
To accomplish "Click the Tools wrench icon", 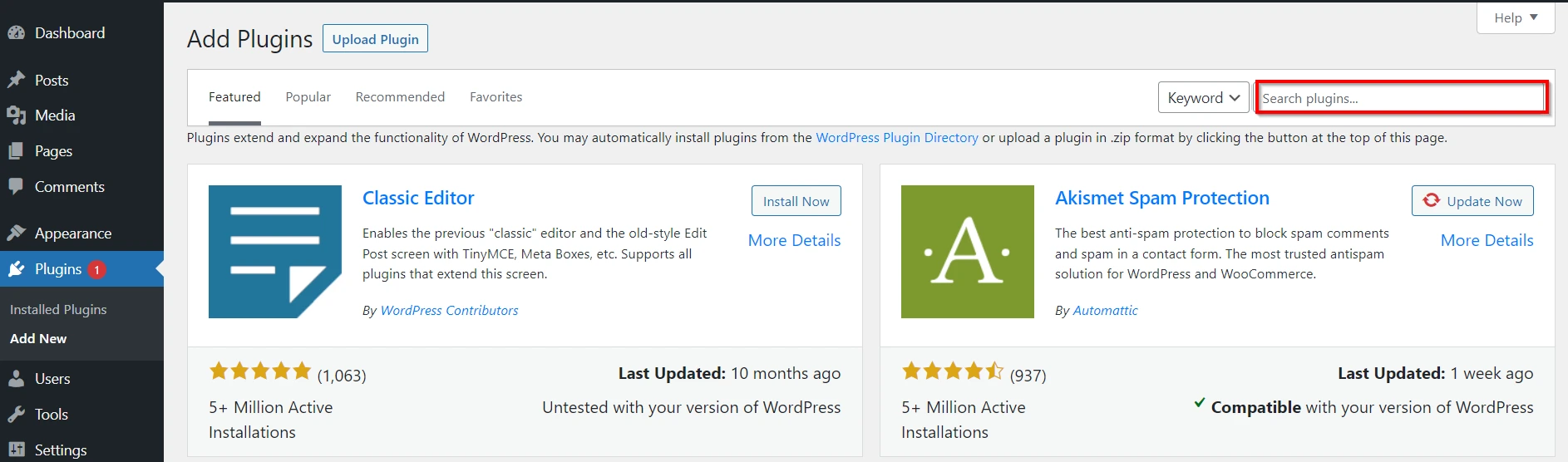I will (16, 415).
